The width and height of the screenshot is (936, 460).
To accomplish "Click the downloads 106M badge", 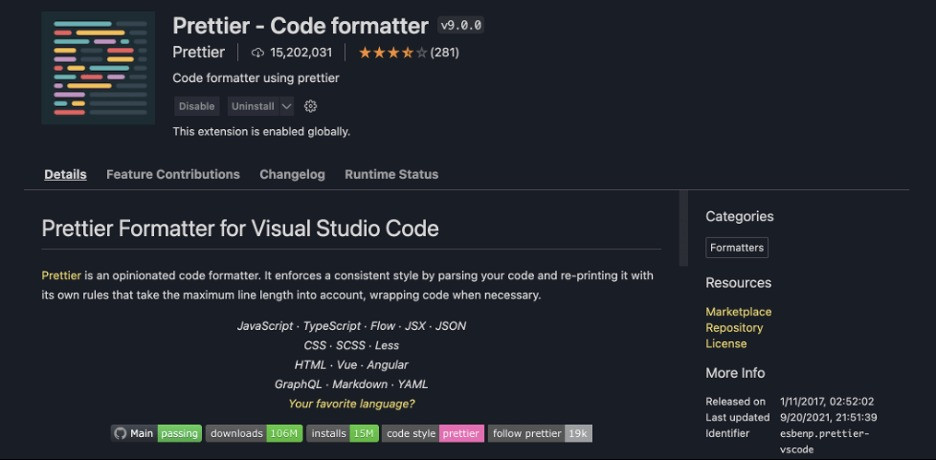I will [x=254, y=433].
